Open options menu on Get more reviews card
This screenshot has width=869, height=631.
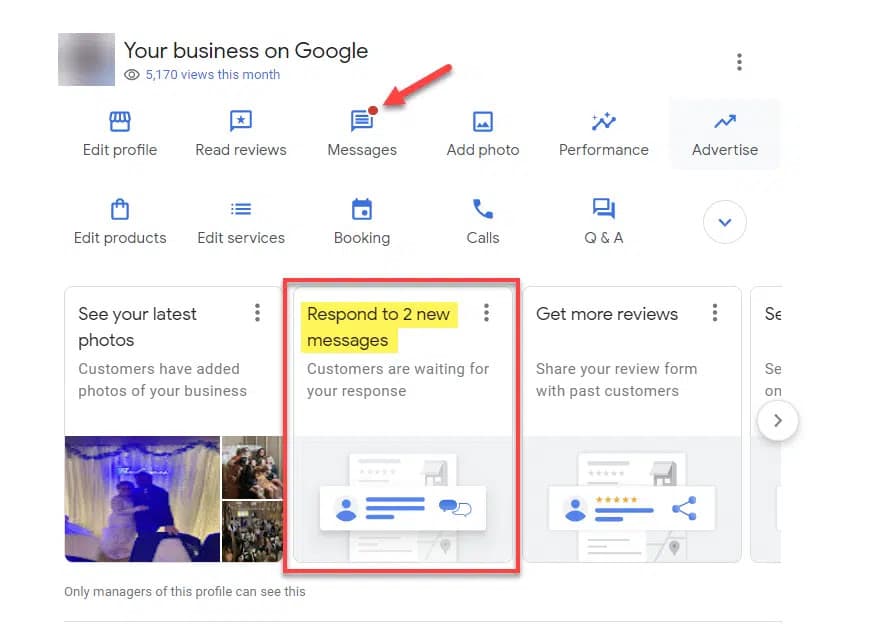click(715, 313)
